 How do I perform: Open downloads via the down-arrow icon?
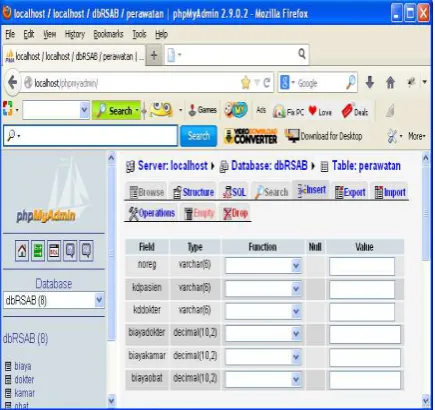click(x=370, y=82)
